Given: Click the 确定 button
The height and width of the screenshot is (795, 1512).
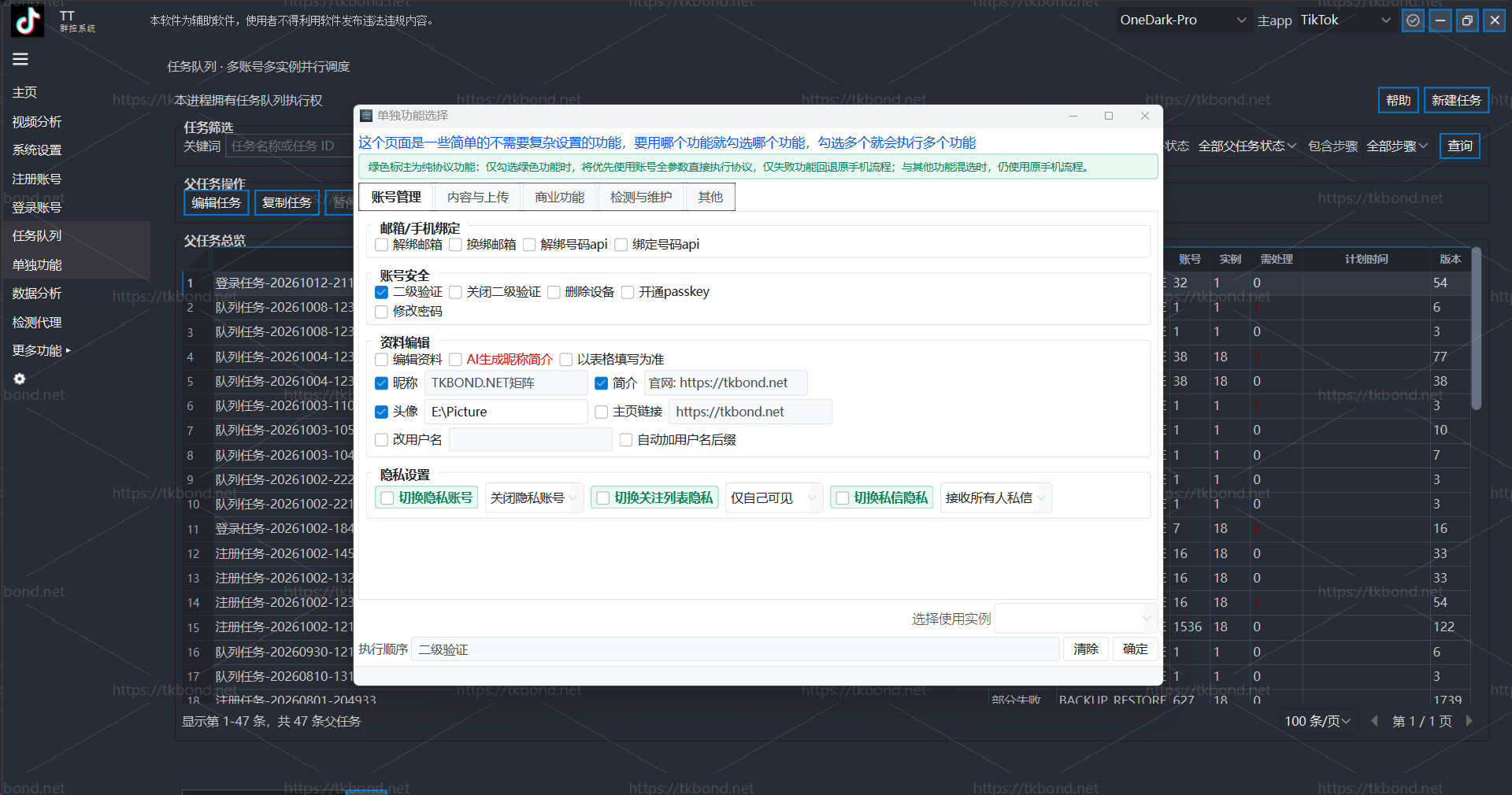Looking at the screenshot, I should coord(1135,649).
